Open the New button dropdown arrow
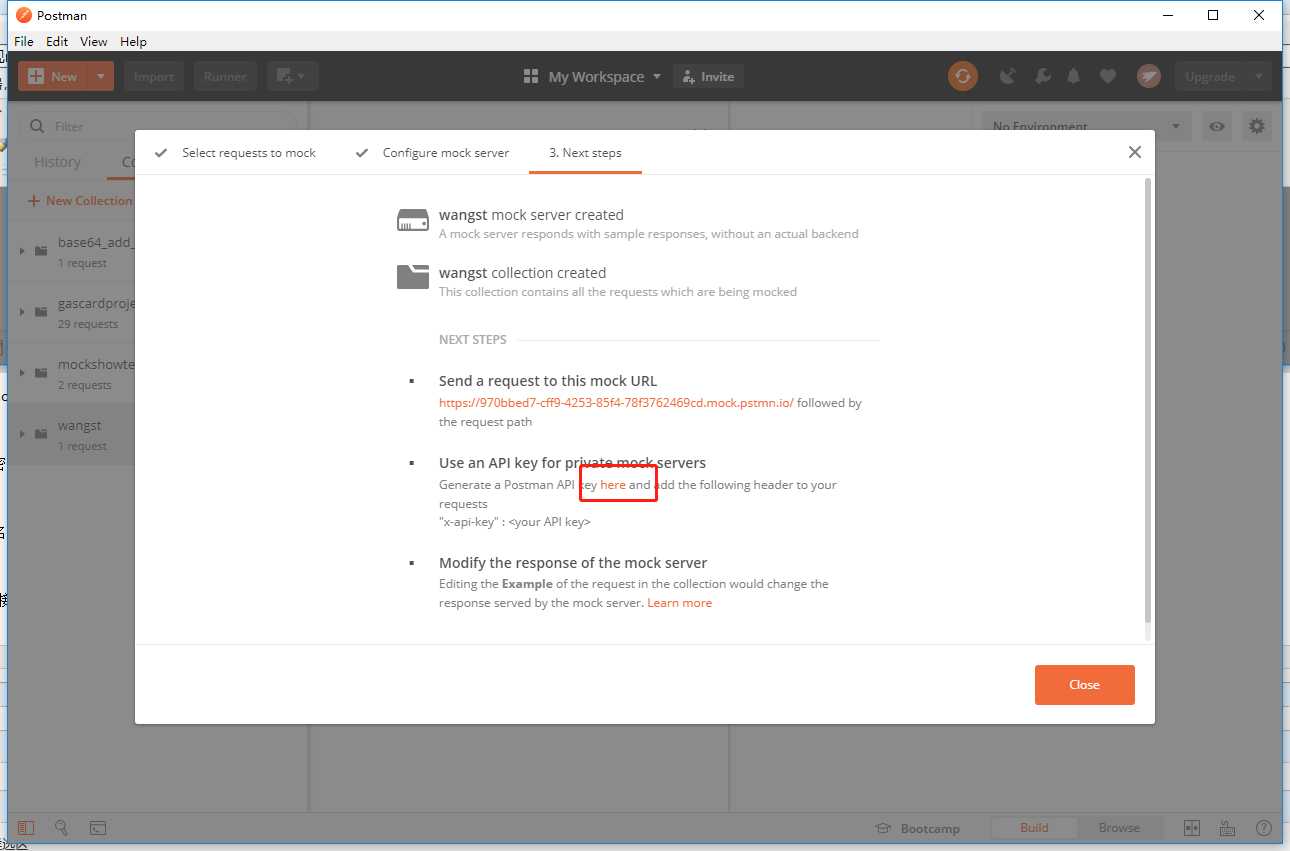Image resolution: width=1290 pixels, height=851 pixels. [101, 76]
